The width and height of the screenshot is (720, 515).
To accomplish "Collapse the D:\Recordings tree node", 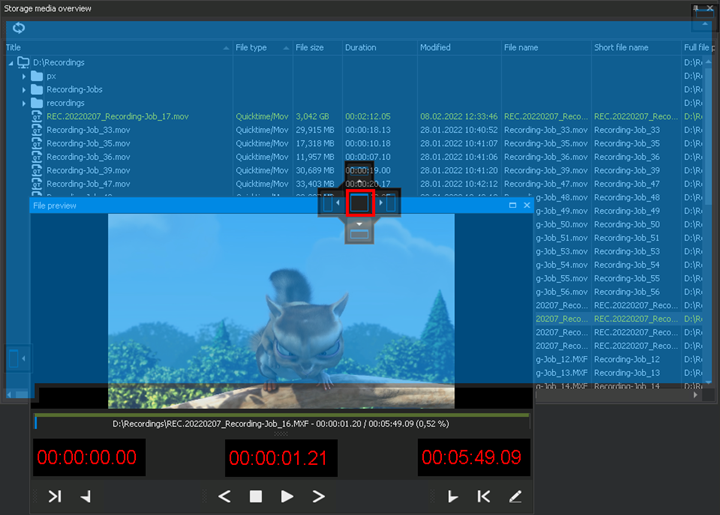I will [x=11, y=63].
